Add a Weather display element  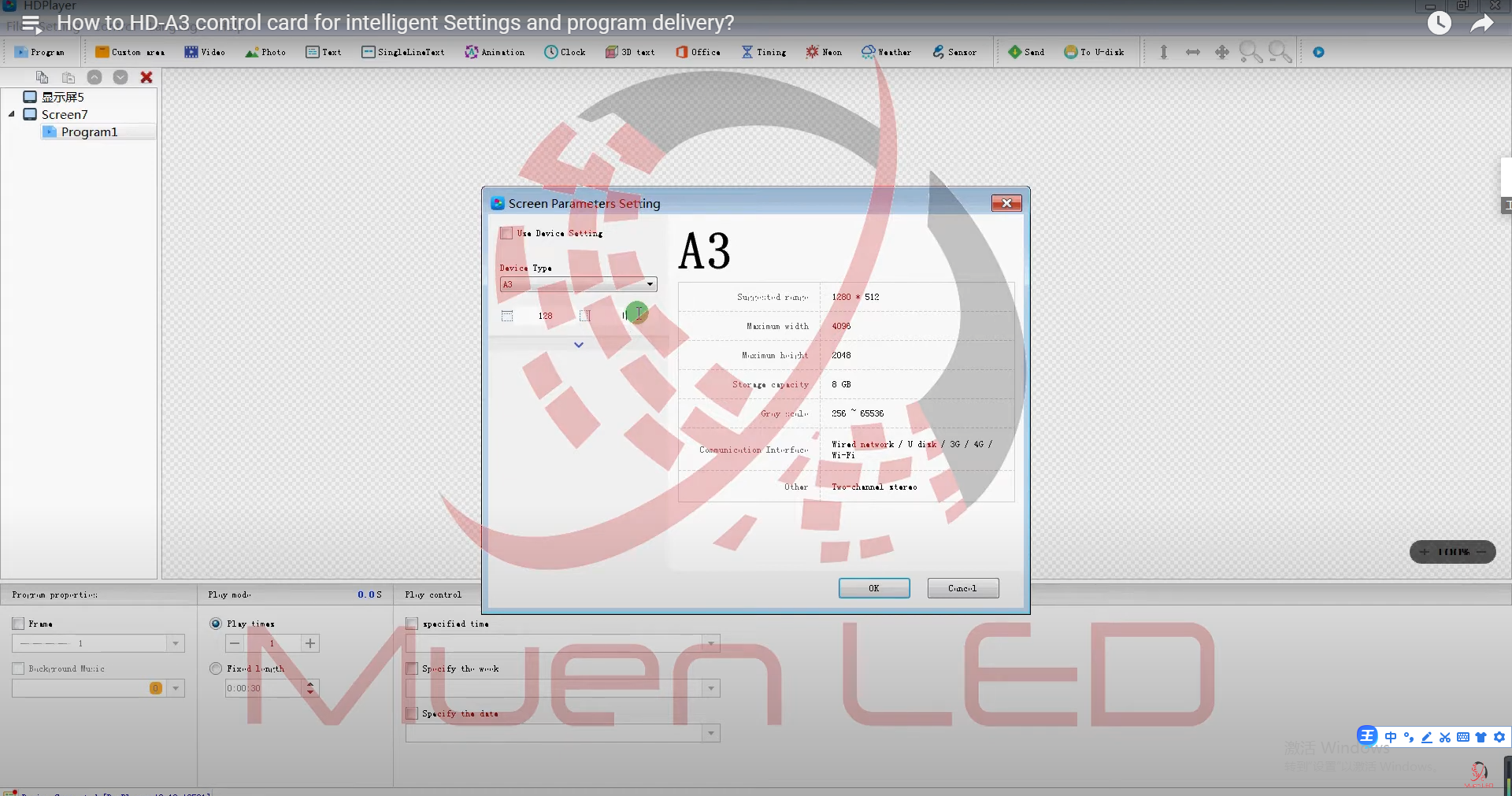[886, 52]
